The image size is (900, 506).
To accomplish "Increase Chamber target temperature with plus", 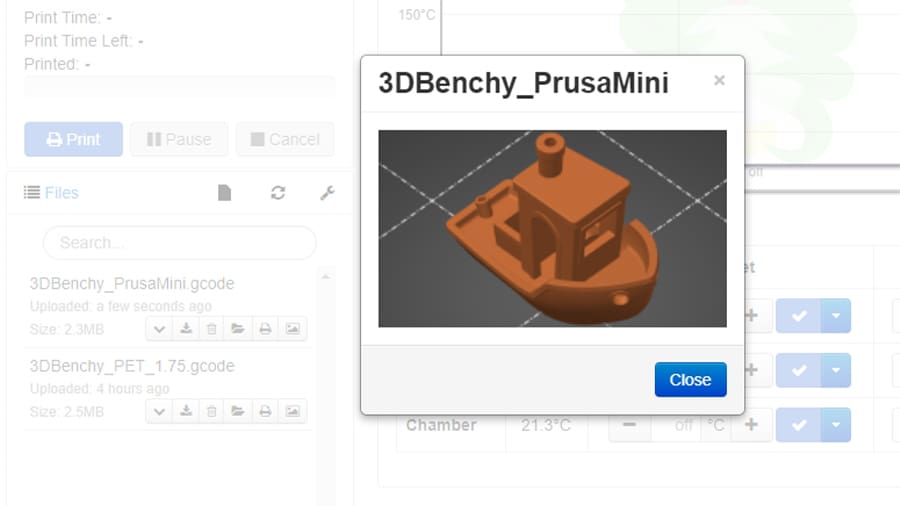I will [751, 425].
